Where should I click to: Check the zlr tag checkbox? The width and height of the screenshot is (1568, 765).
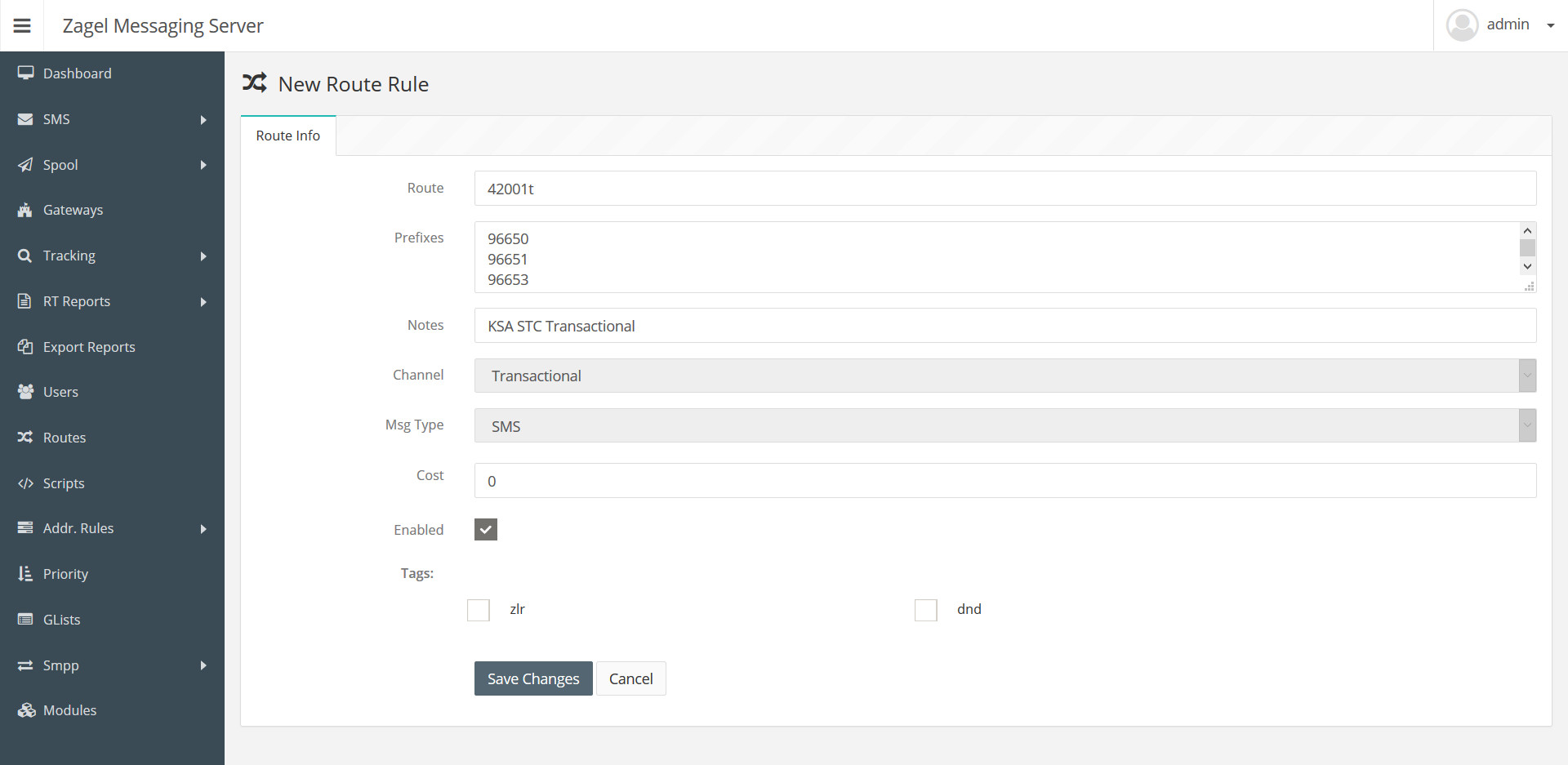pos(479,610)
